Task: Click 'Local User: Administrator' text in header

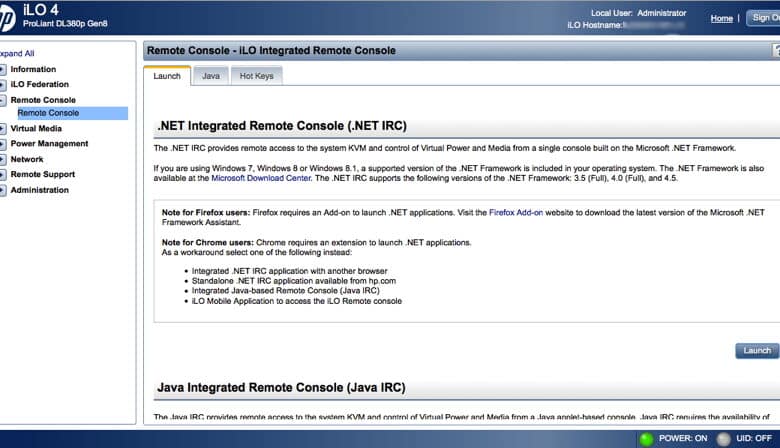Action: 639,13
